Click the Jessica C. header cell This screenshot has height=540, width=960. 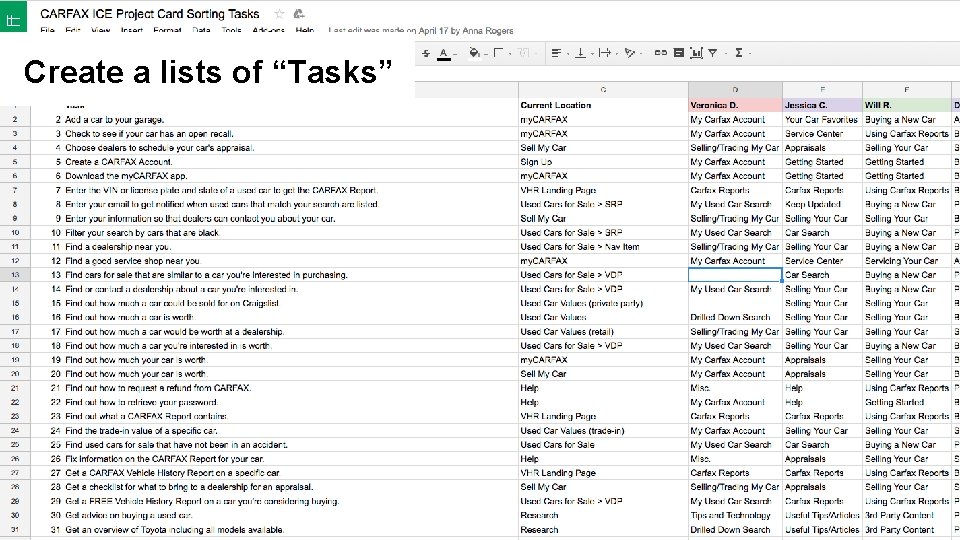[822, 105]
